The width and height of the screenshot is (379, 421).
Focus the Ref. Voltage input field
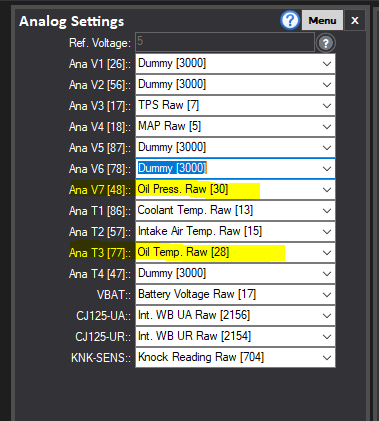225,42
